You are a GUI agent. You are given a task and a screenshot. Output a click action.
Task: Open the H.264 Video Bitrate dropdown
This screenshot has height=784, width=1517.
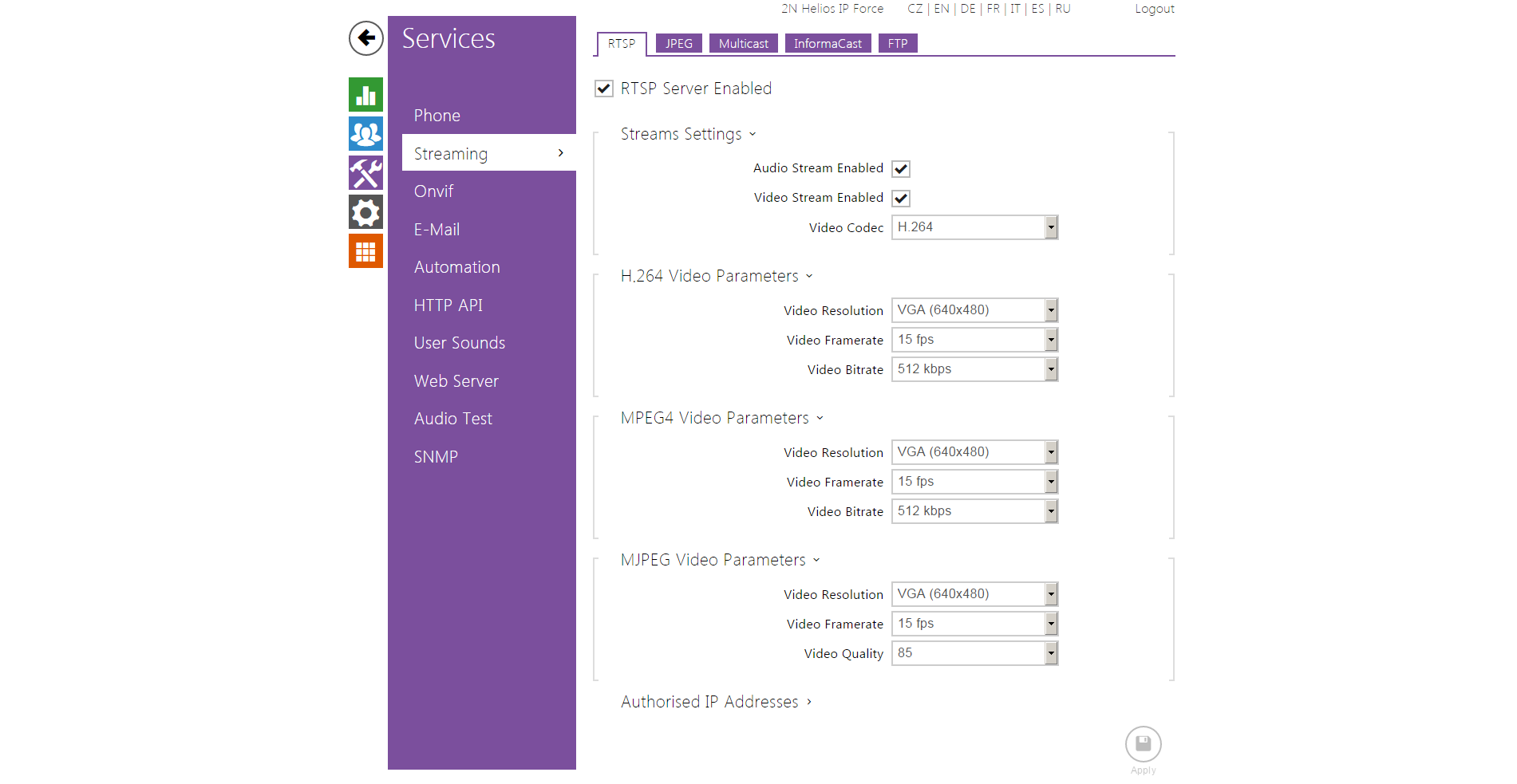(x=974, y=369)
